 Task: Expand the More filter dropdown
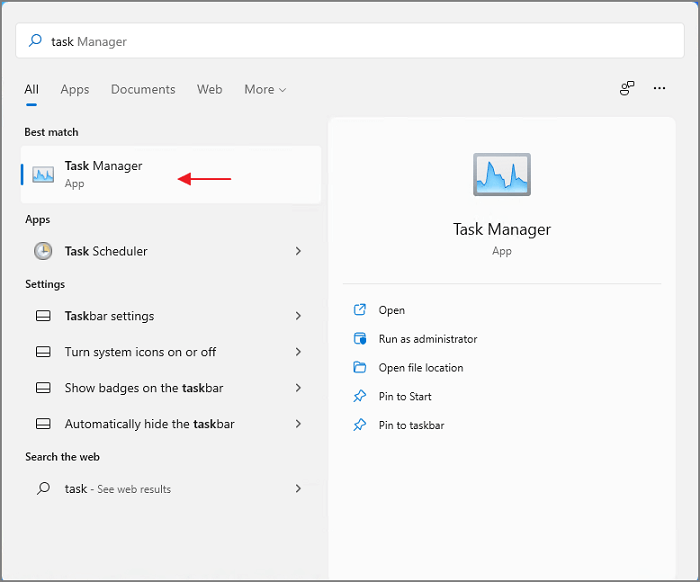[265, 89]
